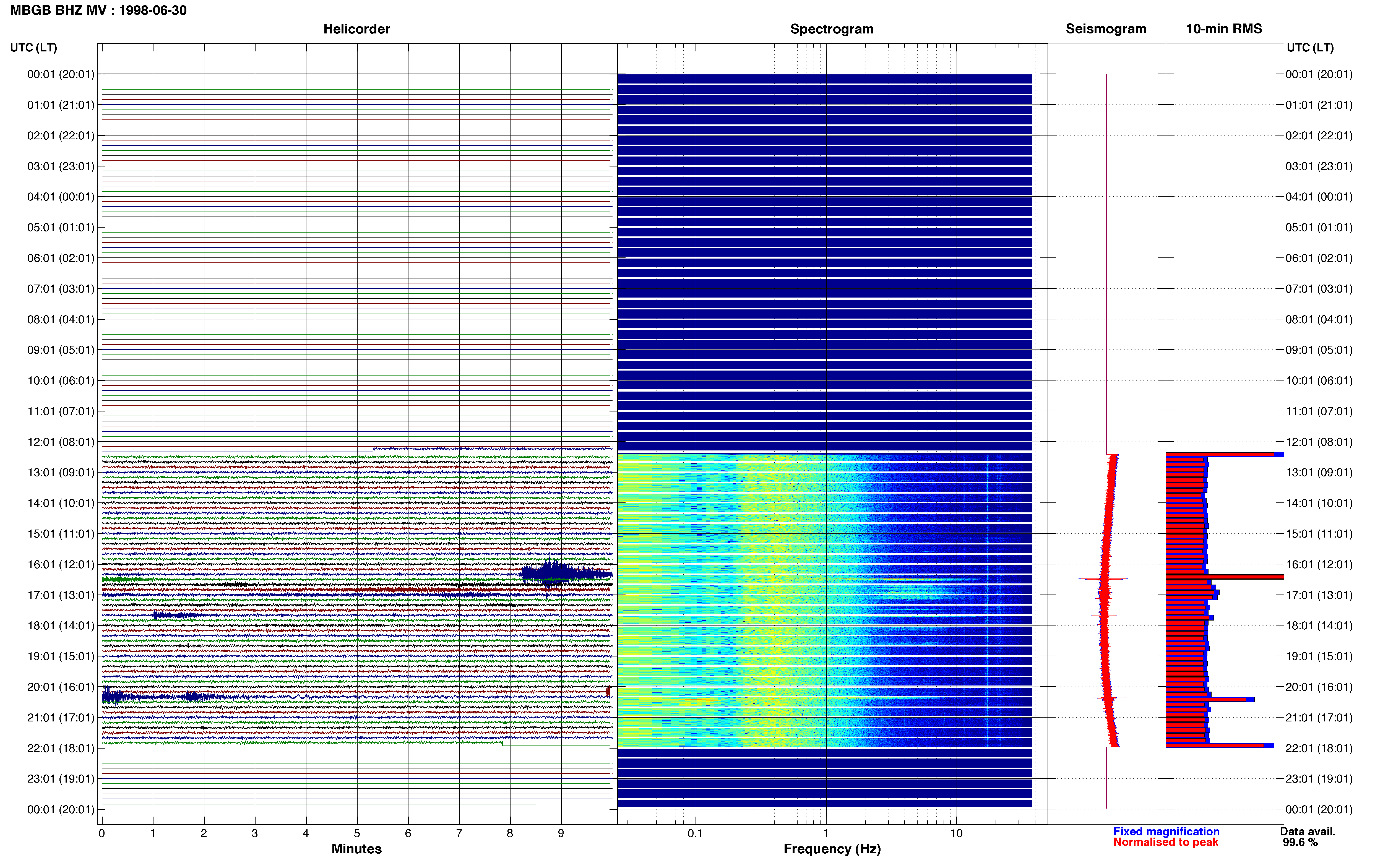Image resolution: width=1388 pixels, height=868 pixels.
Task: Click left time label '14:01 (10:01)'
Action: (x=61, y=503)
